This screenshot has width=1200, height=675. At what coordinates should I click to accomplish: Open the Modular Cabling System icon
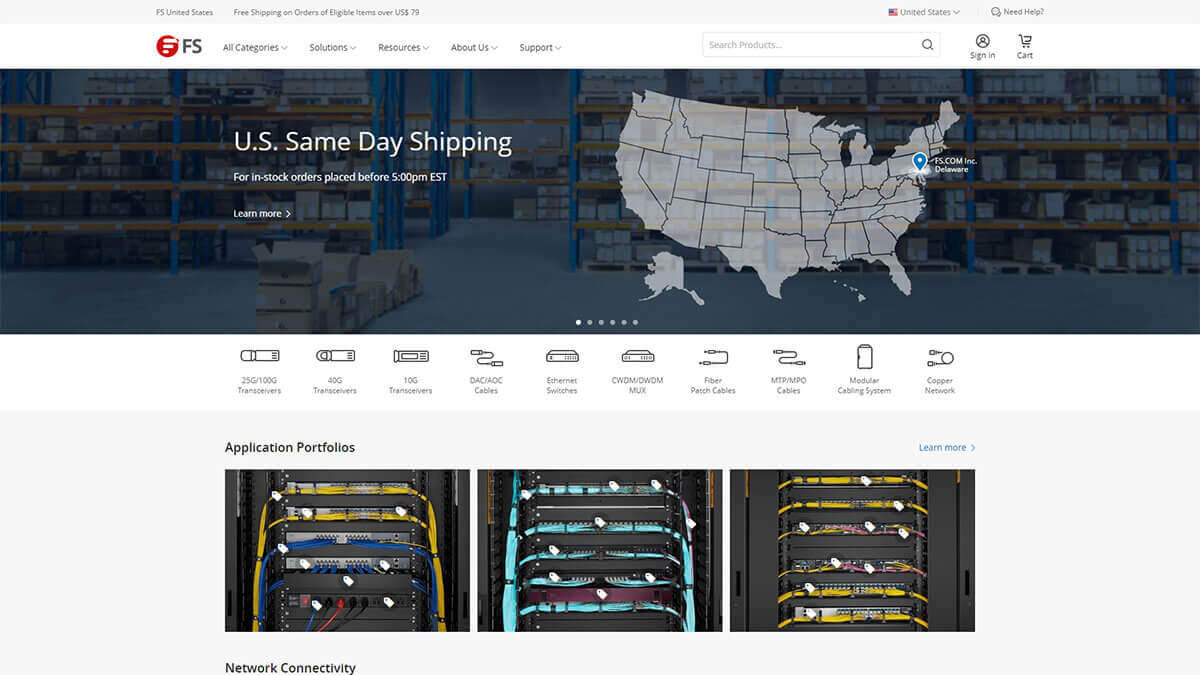click(x=864, y=356)
